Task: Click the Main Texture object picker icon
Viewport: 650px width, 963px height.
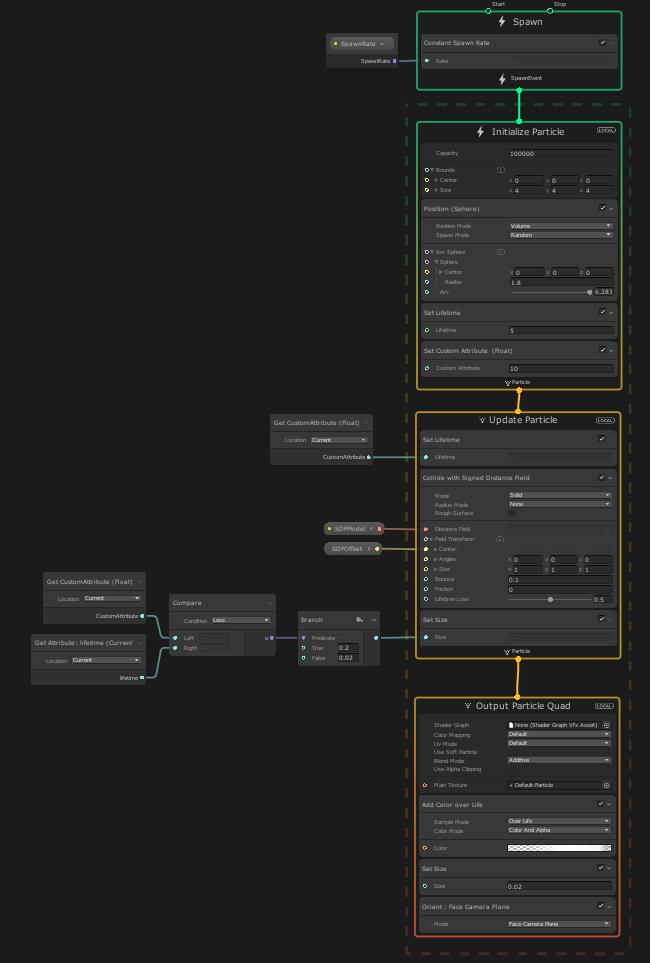Action: [606, 786]
